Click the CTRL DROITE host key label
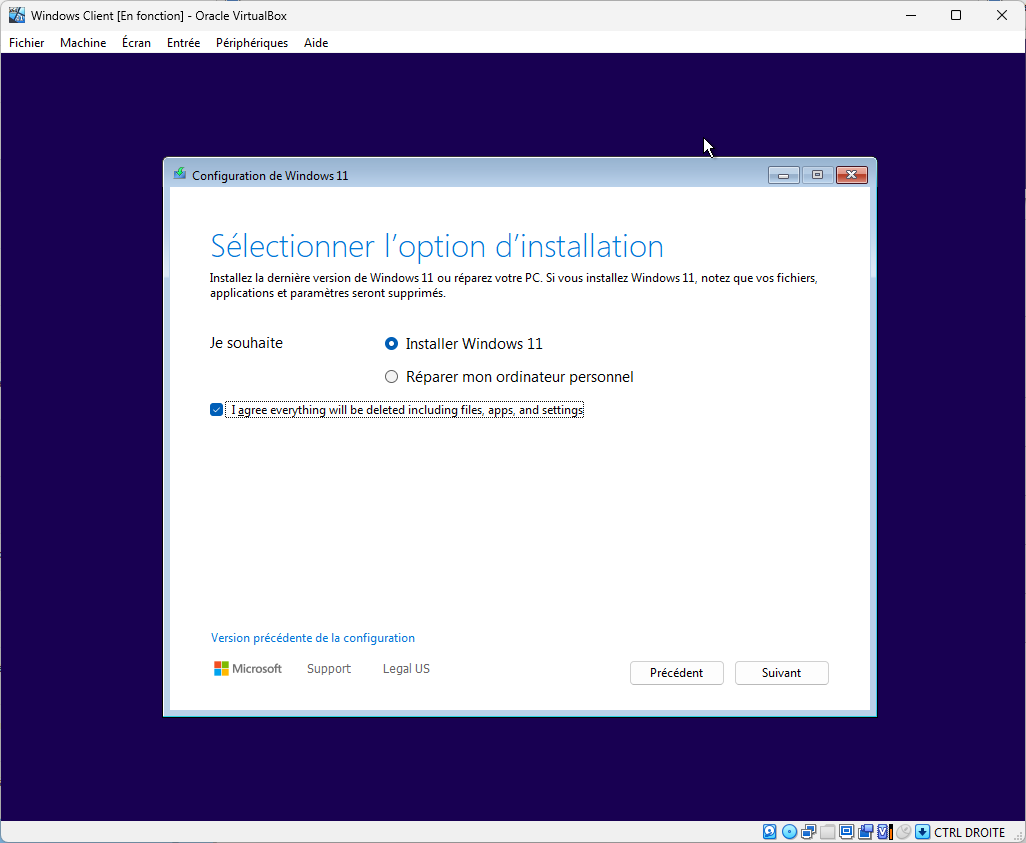Viewport: 1026px width, 843px height. (x=970, y=833)
